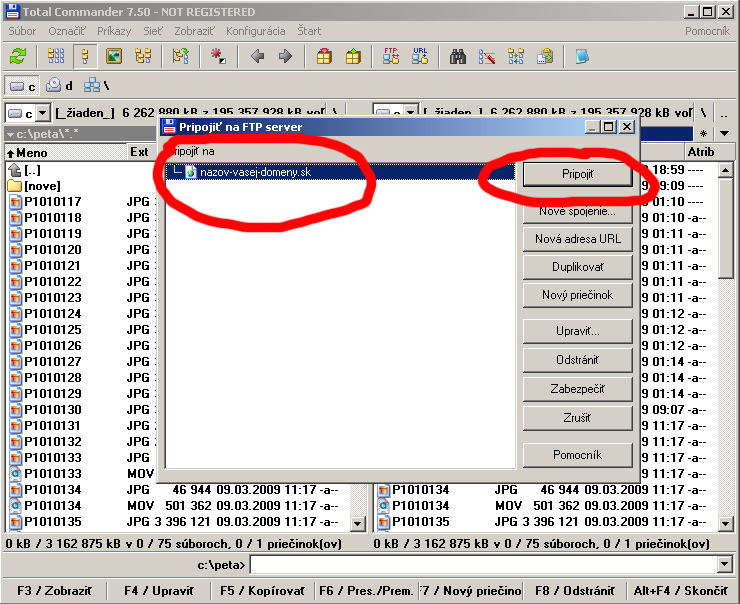Sort by Ext column header
Screen dimensions: 740x604
coord(140,152)
